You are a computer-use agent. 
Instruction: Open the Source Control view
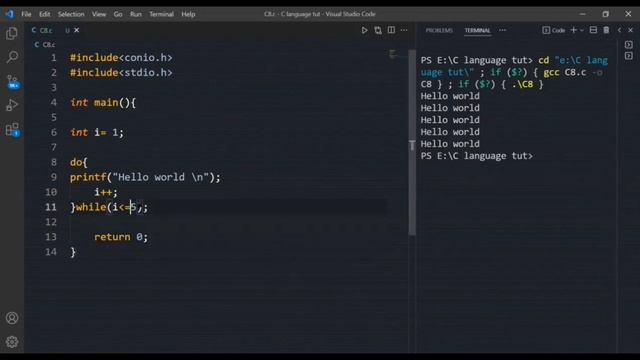coord(13,82)
